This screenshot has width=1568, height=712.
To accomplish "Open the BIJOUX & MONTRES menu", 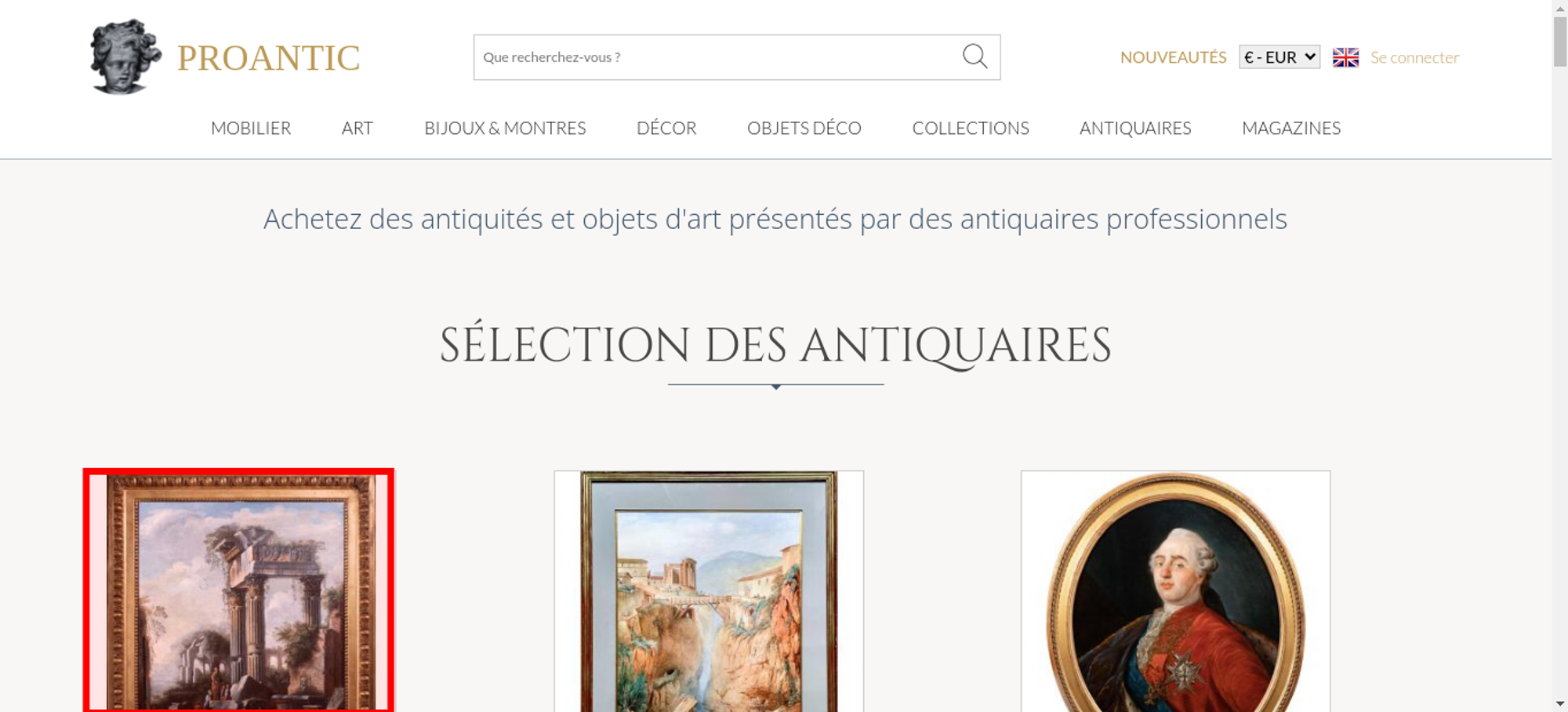I will tap(505, 128).
